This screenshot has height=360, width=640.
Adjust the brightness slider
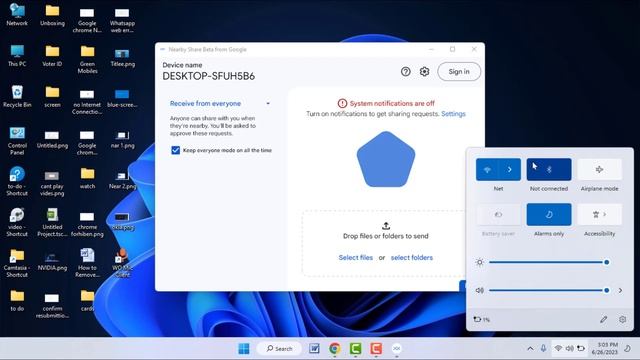point(548,262)
